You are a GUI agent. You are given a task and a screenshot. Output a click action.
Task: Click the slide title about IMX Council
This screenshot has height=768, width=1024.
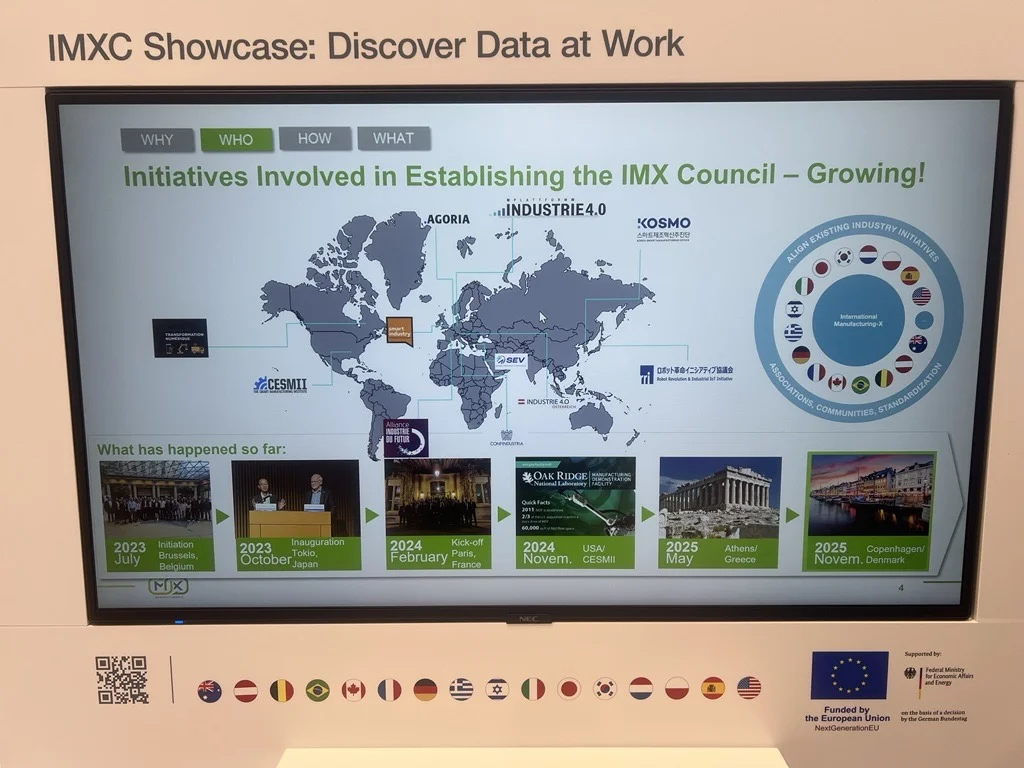click(x=524, y=175)
